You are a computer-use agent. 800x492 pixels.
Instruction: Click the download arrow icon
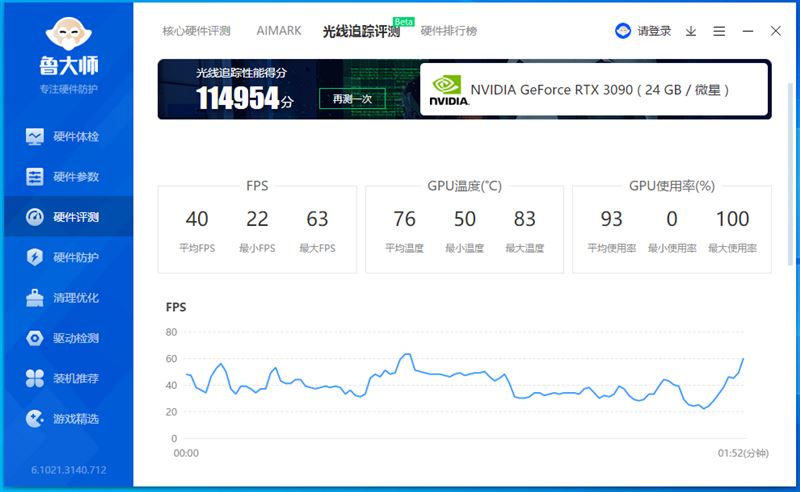tap(691, 32)
